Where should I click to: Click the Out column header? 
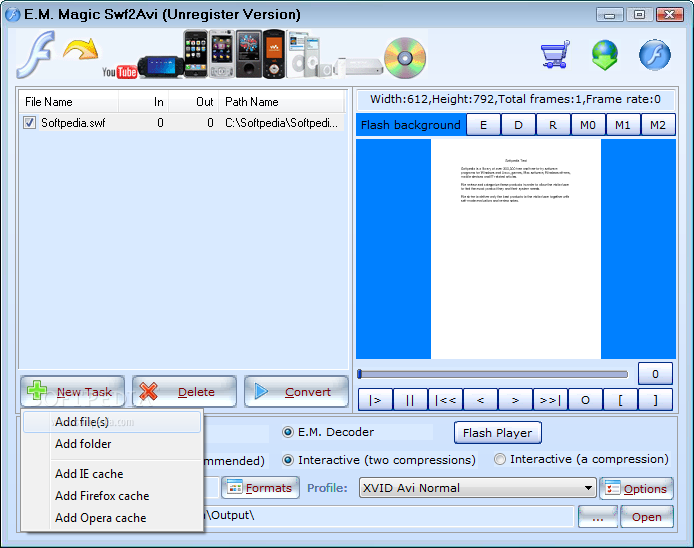(194, 102)
